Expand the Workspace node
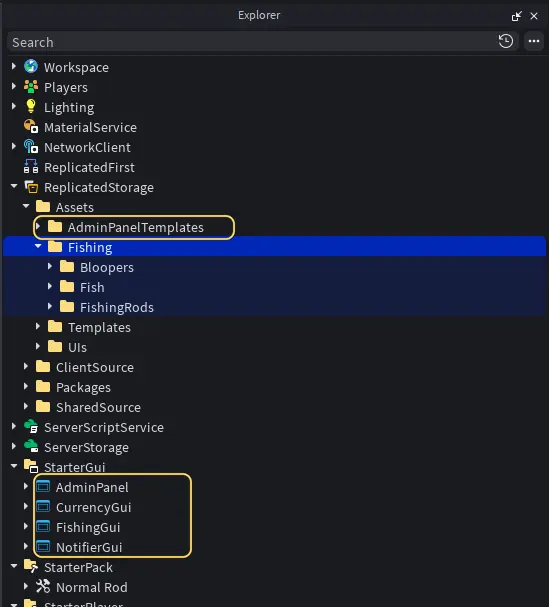This screenshot has width=549, height=607. pos(14,67)
